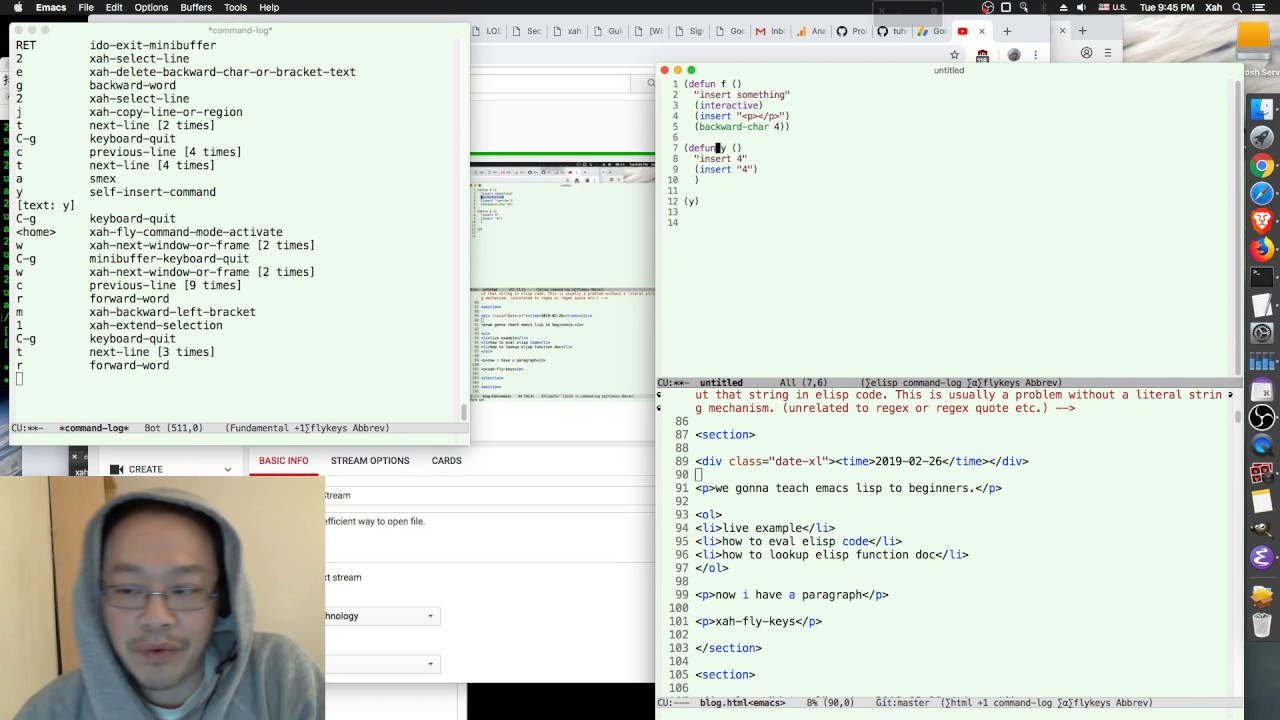Open the Buffers menu
1280x720 pixels.
coord(196,7)
